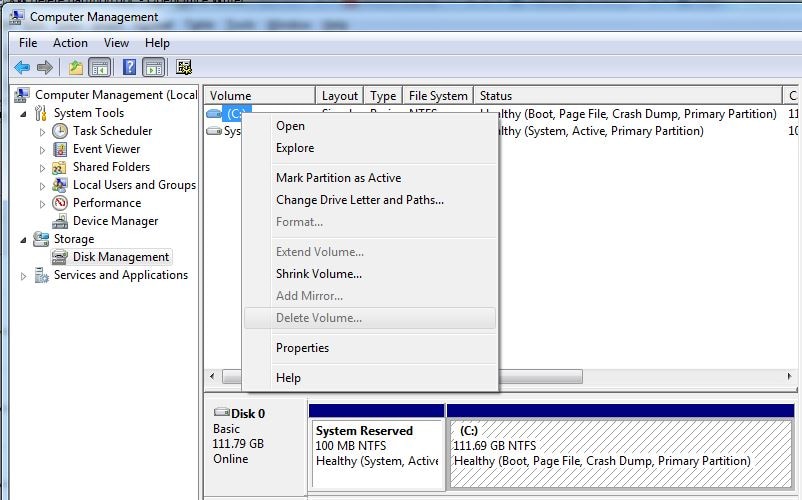This screenshot has width=802, height=500.
Task: Open the Help menu in the menu bar
Action: [157, 43]
